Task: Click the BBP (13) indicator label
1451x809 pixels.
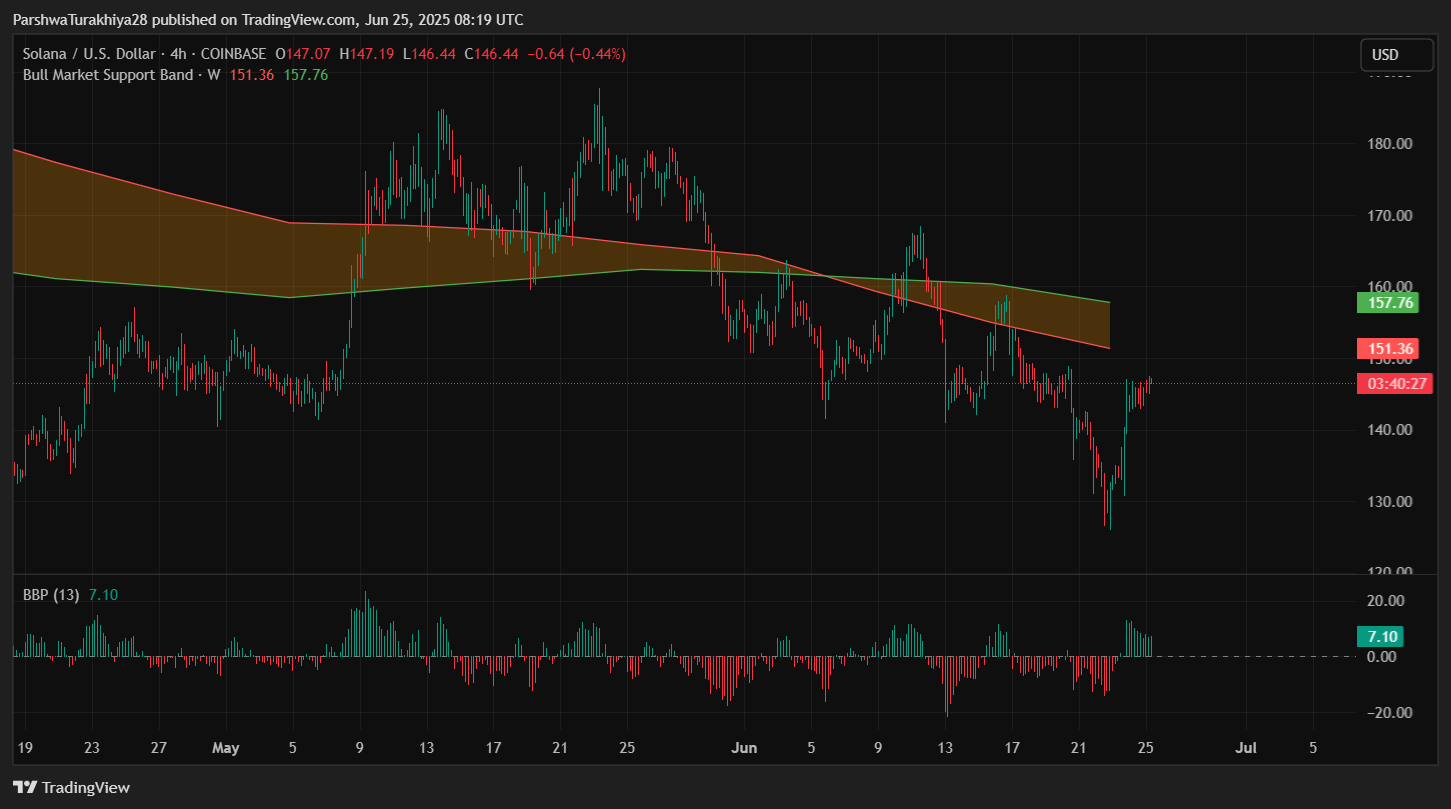Action: (x=52, y=595)
